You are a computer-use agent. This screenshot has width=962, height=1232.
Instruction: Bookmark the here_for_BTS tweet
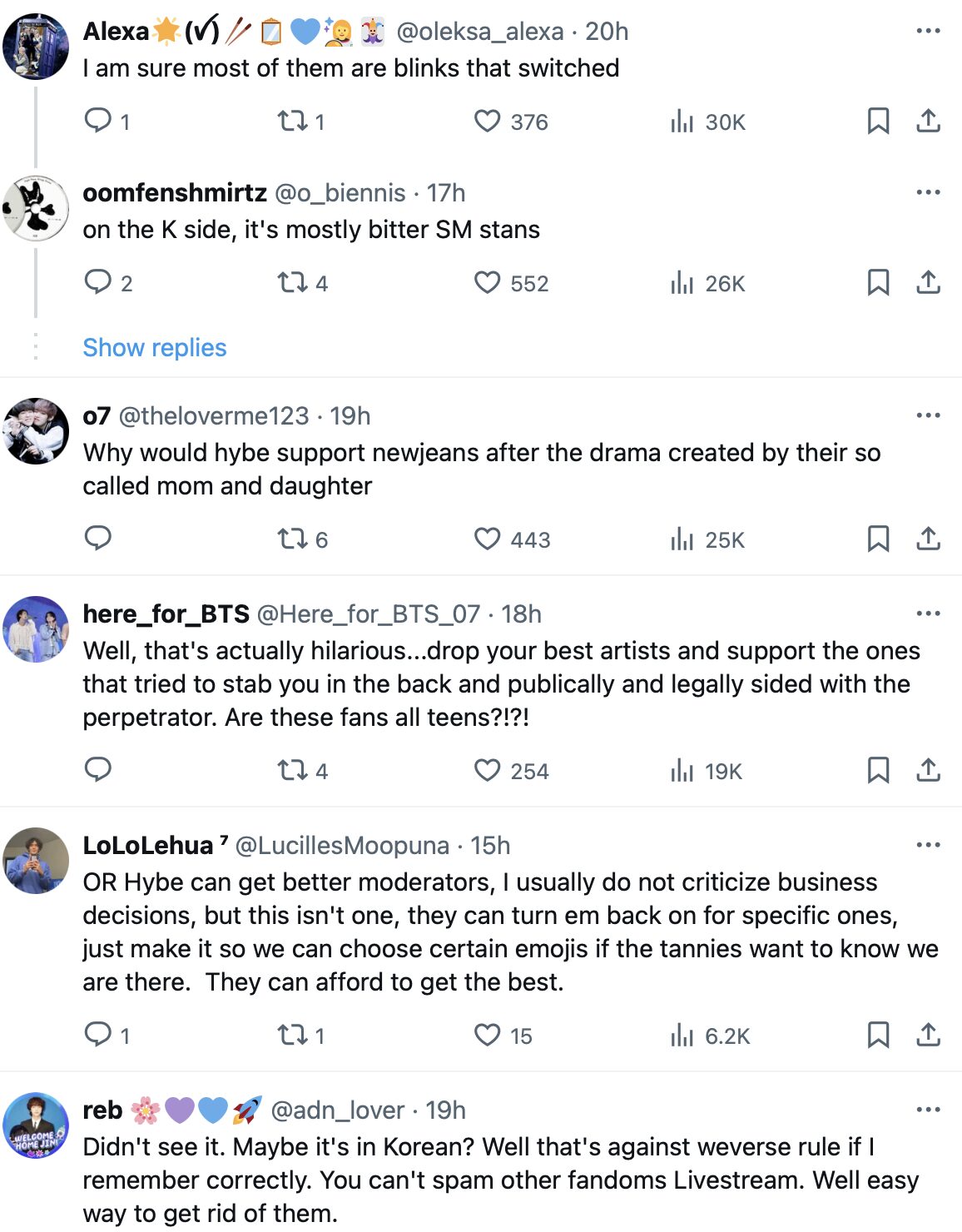(x=878, y=771)
